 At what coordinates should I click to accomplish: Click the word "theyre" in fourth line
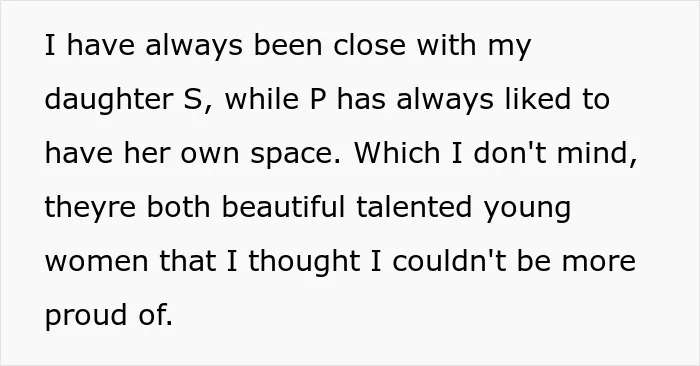pyautogui.click(x=90, y=209)
